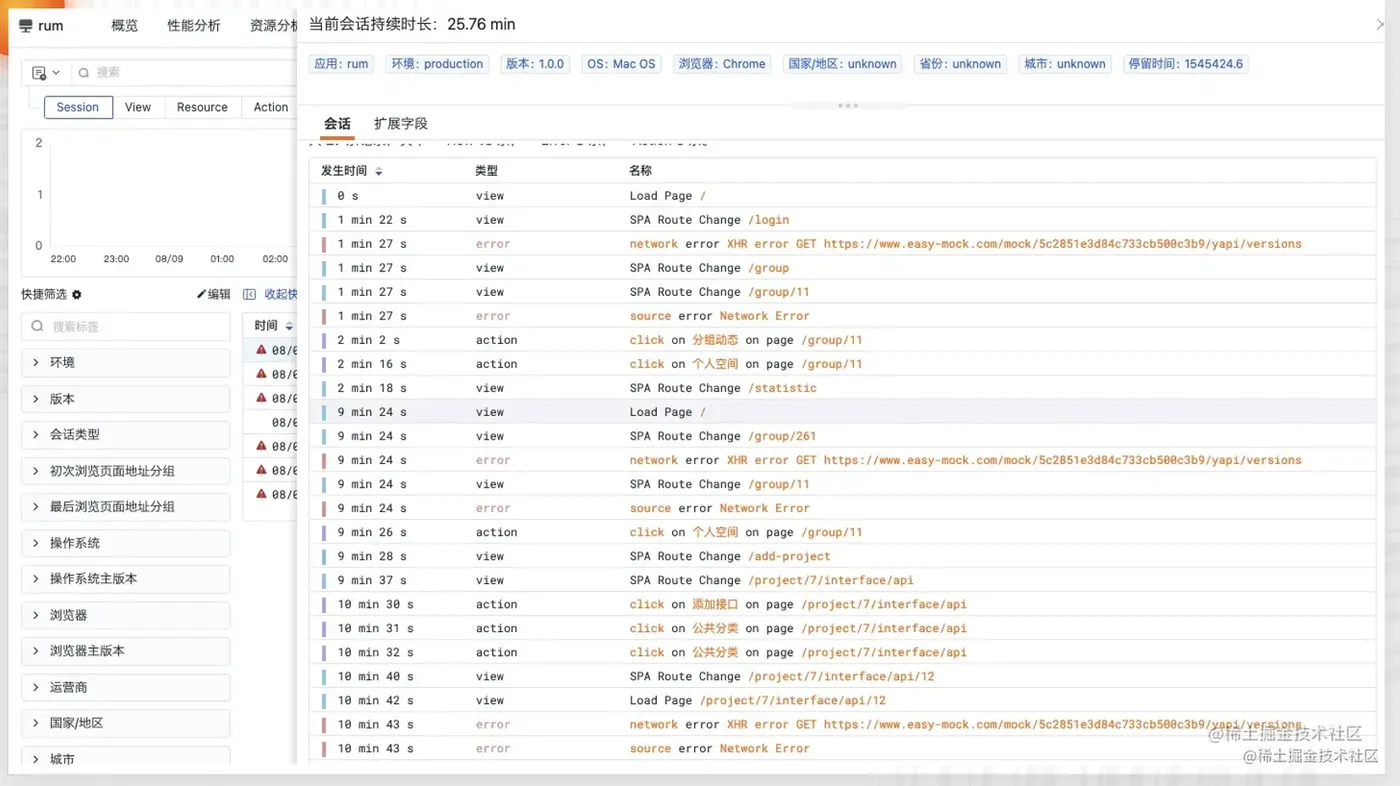Expand the 操作系统主版本 filter group
Image resolution: width=1400 pixels, height=786 pixels.
pos(126,578)
